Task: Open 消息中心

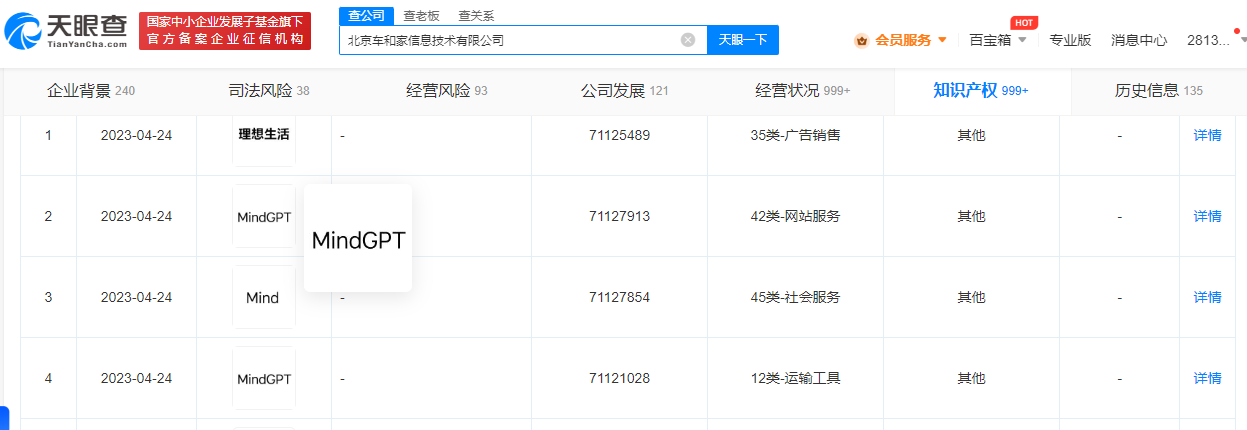Action: tap(1139, 40)
